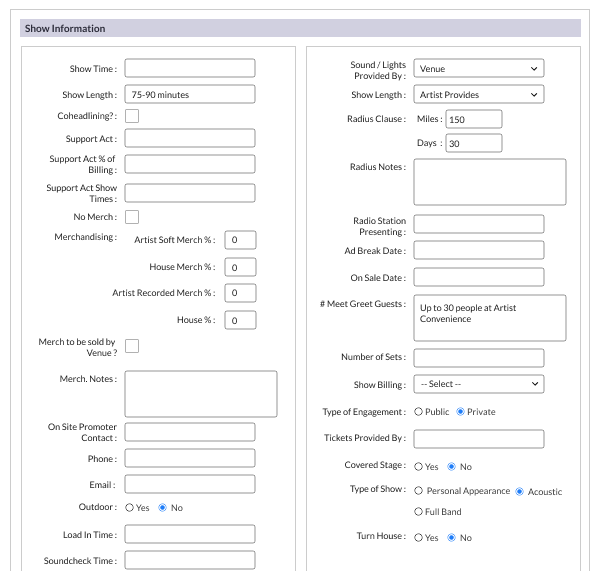Select Public for Type of Engagement

418,411
